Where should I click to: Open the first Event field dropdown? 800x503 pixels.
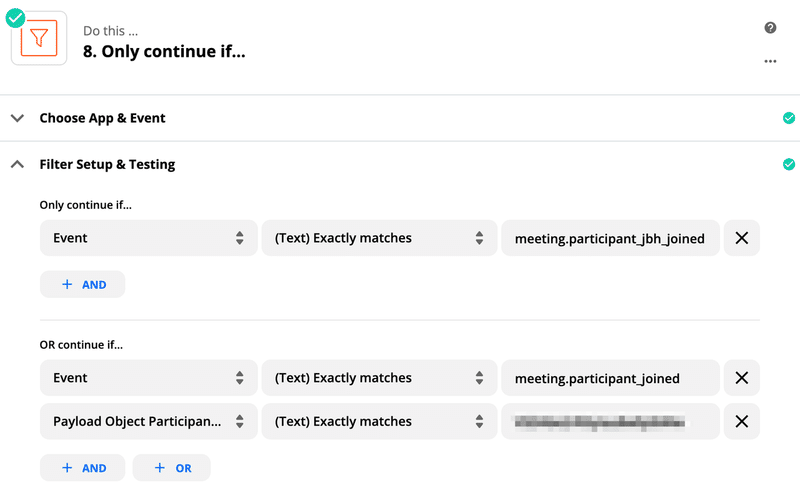[x=148, y=238]
